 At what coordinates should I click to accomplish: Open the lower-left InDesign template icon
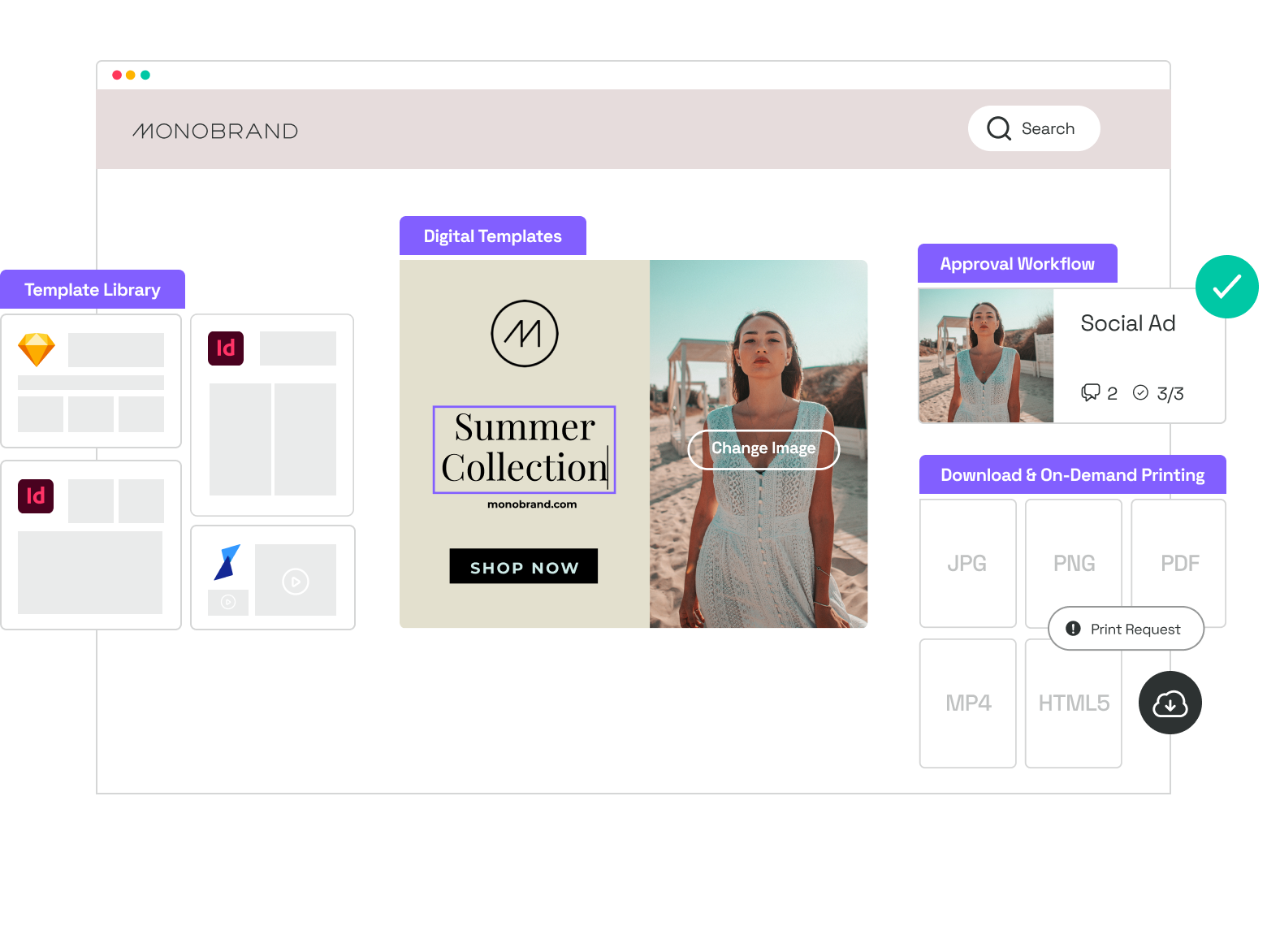click(36, 496)
